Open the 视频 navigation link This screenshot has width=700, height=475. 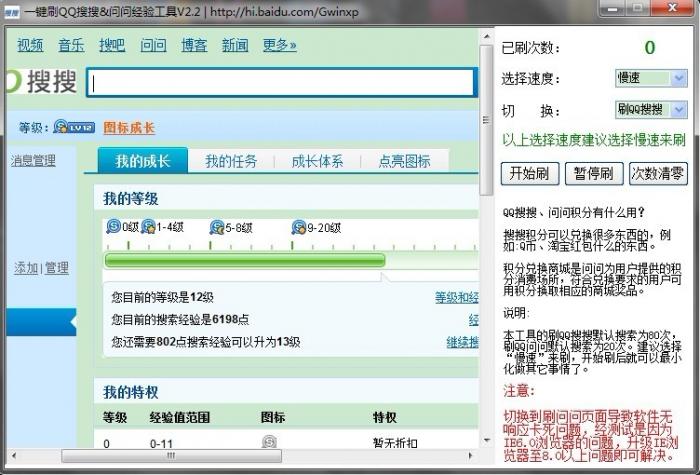[x=30, y=45]
